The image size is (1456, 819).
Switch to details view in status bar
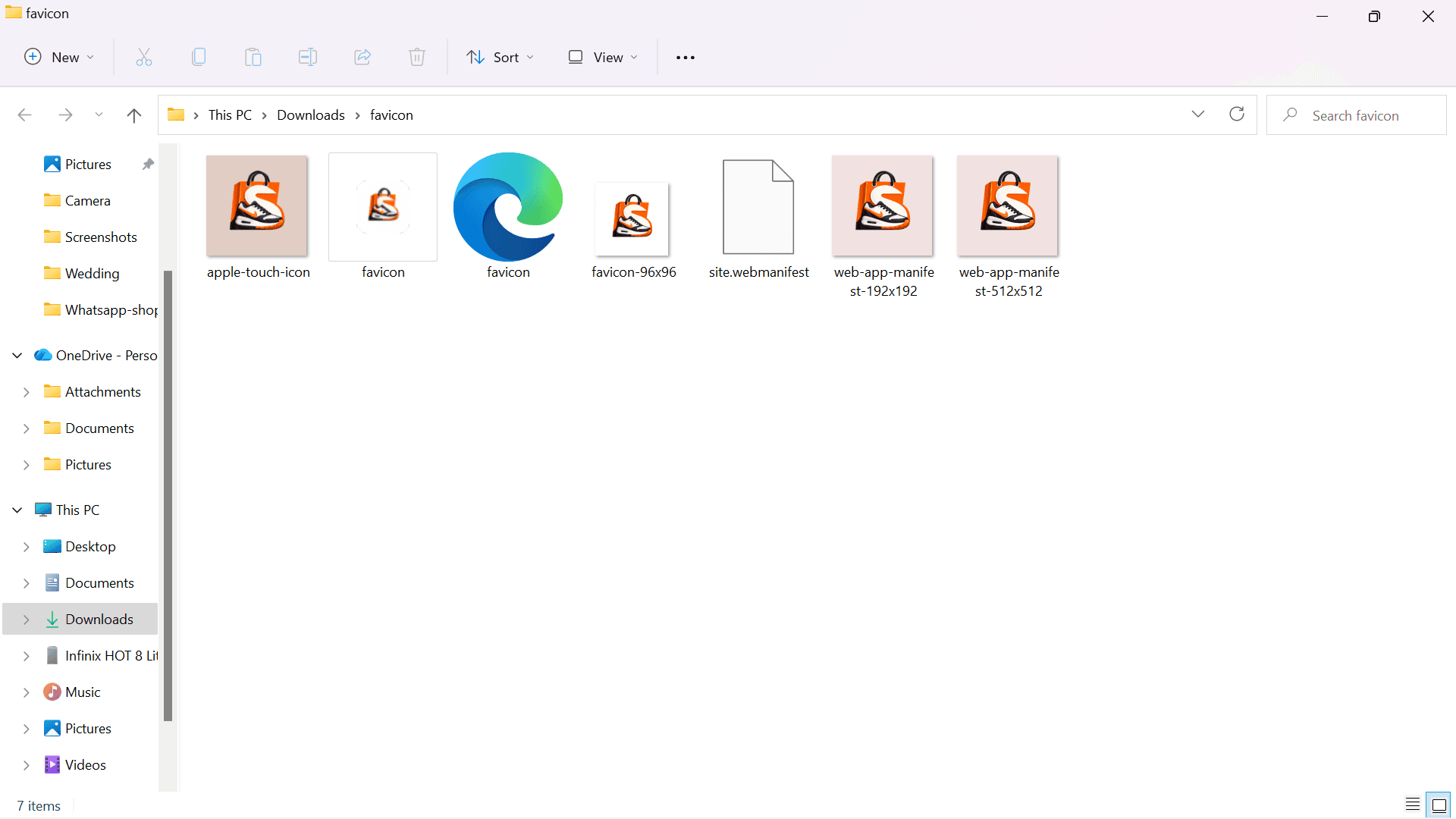[x=1413, y=805]
